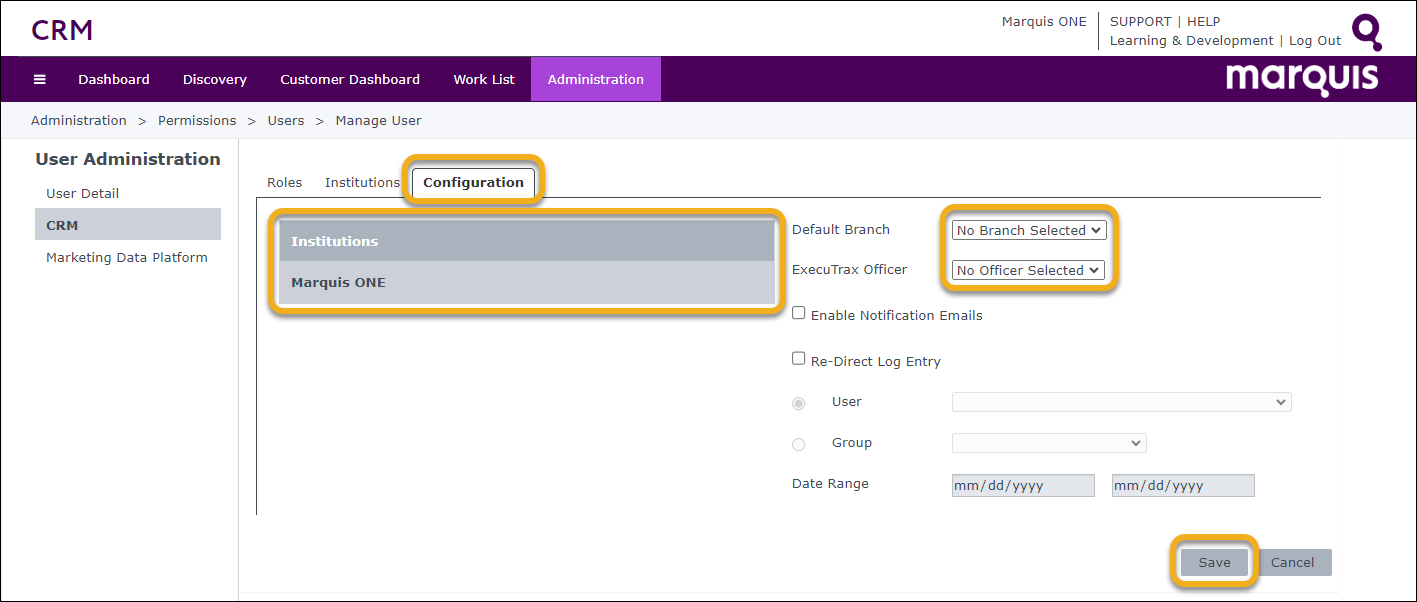Viewport: 1417px width, 602px height.
Task: Go to the Dashboard menu
Action: click(114, 79)
